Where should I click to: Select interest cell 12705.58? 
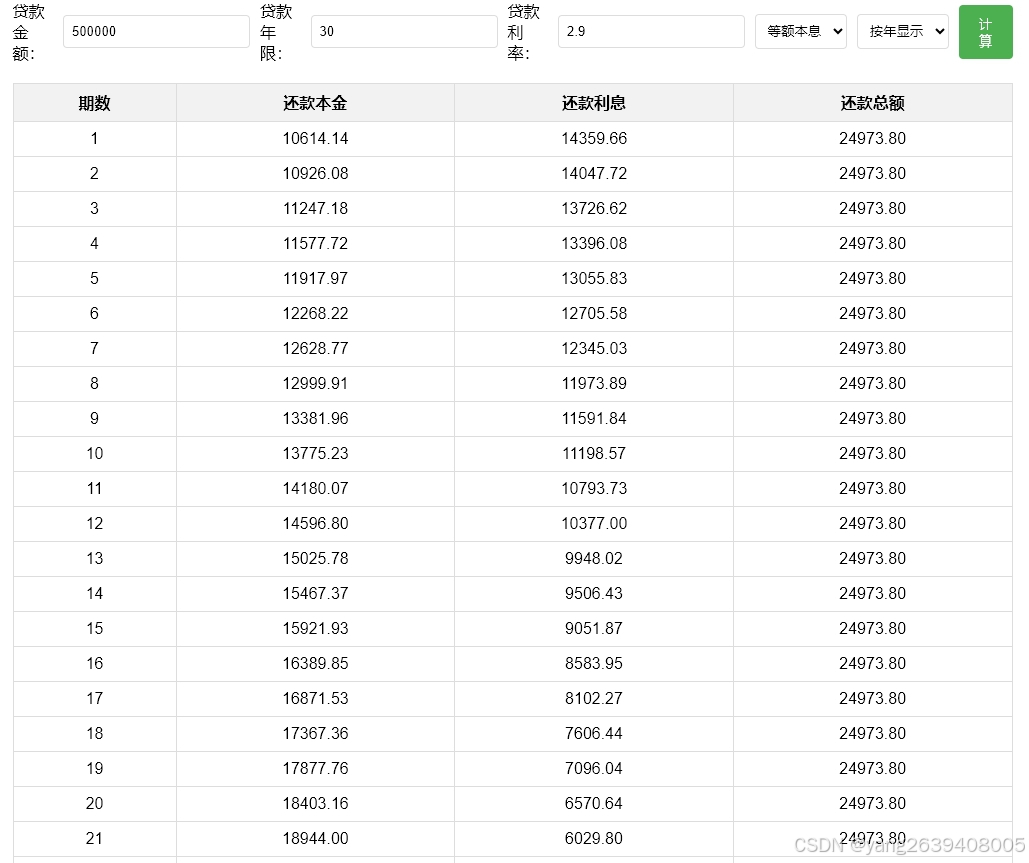point(594,314)
